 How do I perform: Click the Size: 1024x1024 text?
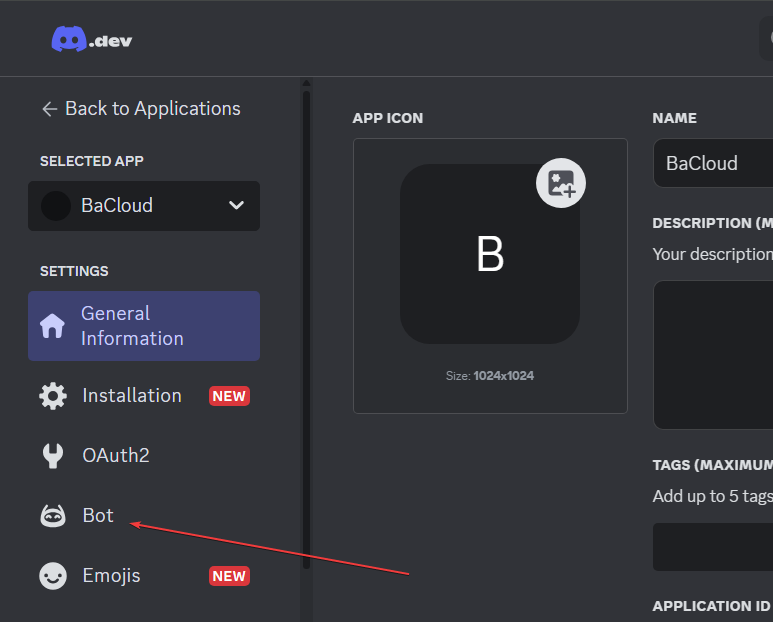coord(490,376)
